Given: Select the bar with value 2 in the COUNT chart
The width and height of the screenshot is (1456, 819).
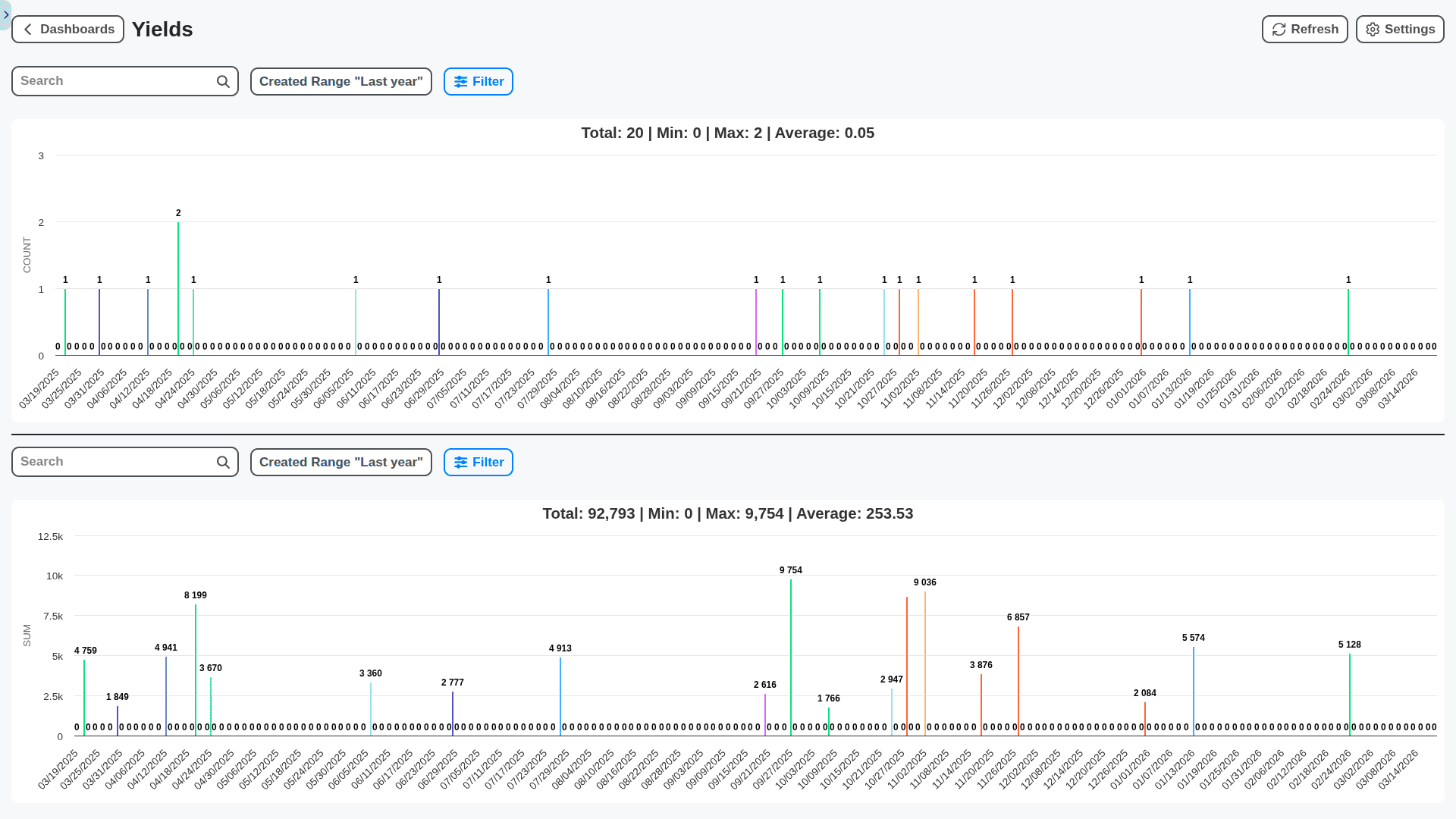Looking at the screenshot, I should click(178, 288).
